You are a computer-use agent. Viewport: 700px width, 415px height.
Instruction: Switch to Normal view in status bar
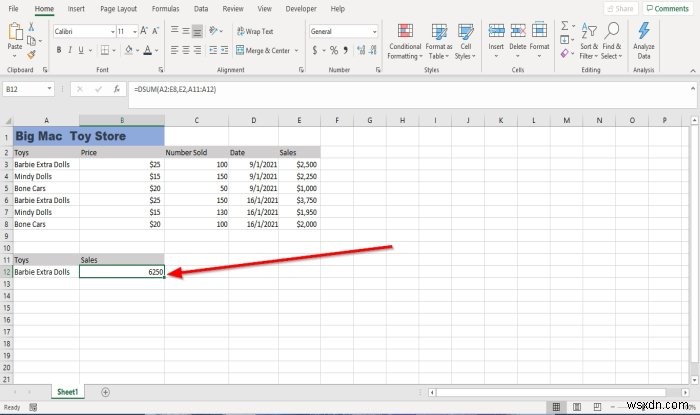(556, 407)
